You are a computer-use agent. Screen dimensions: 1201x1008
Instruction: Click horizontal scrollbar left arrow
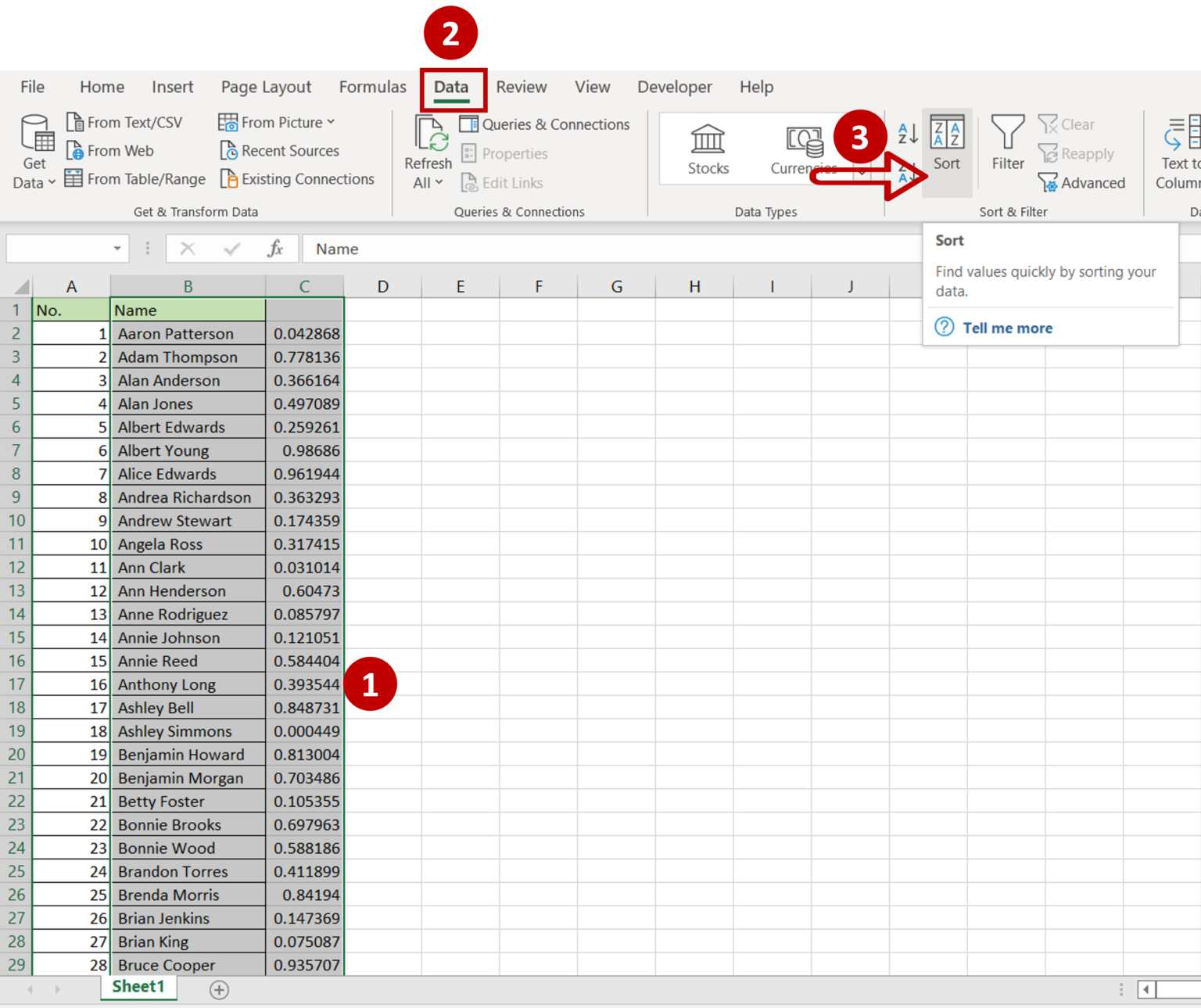pyautogui.click(x=1146, y=989)
